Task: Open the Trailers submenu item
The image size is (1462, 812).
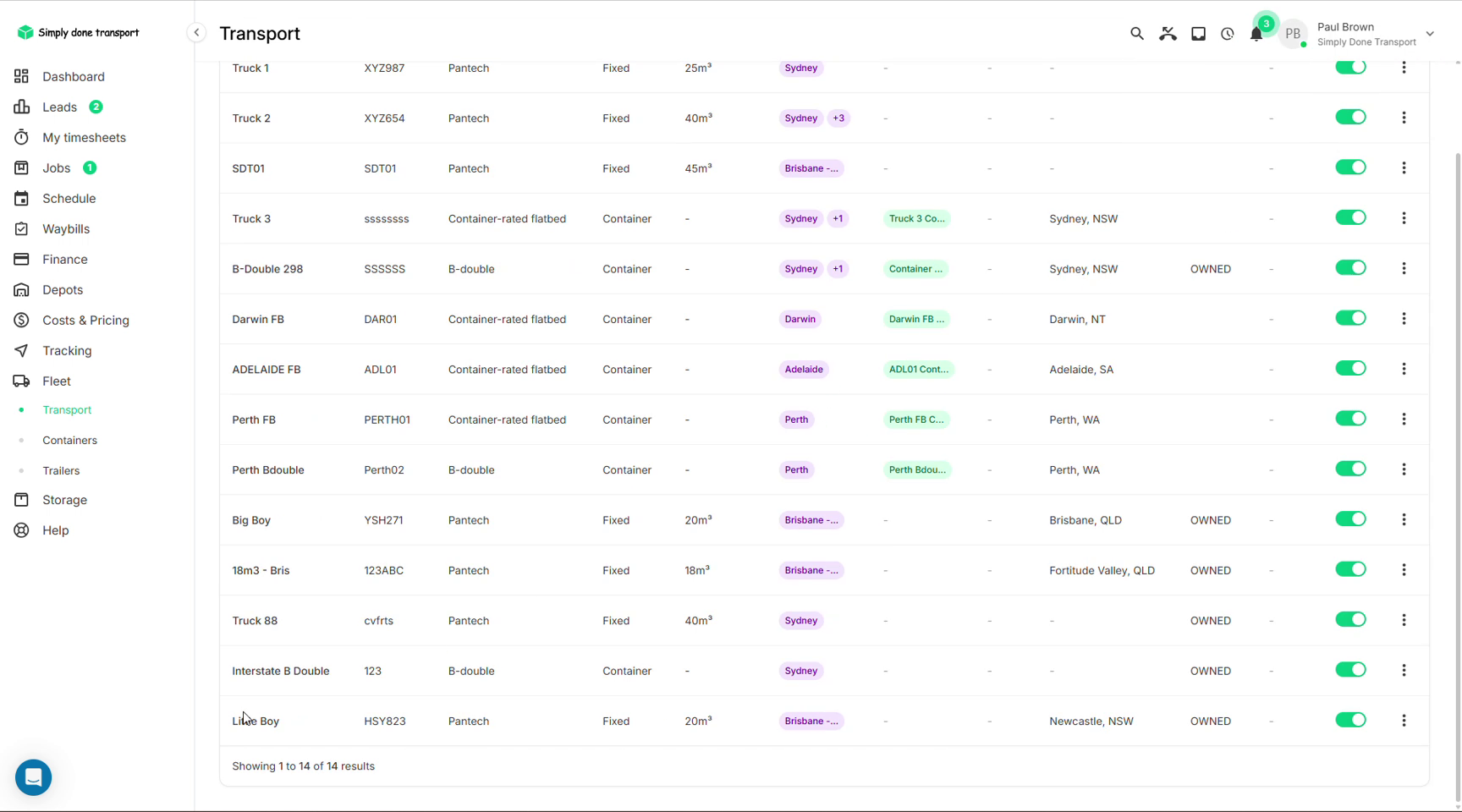Action: coord(61,470)
